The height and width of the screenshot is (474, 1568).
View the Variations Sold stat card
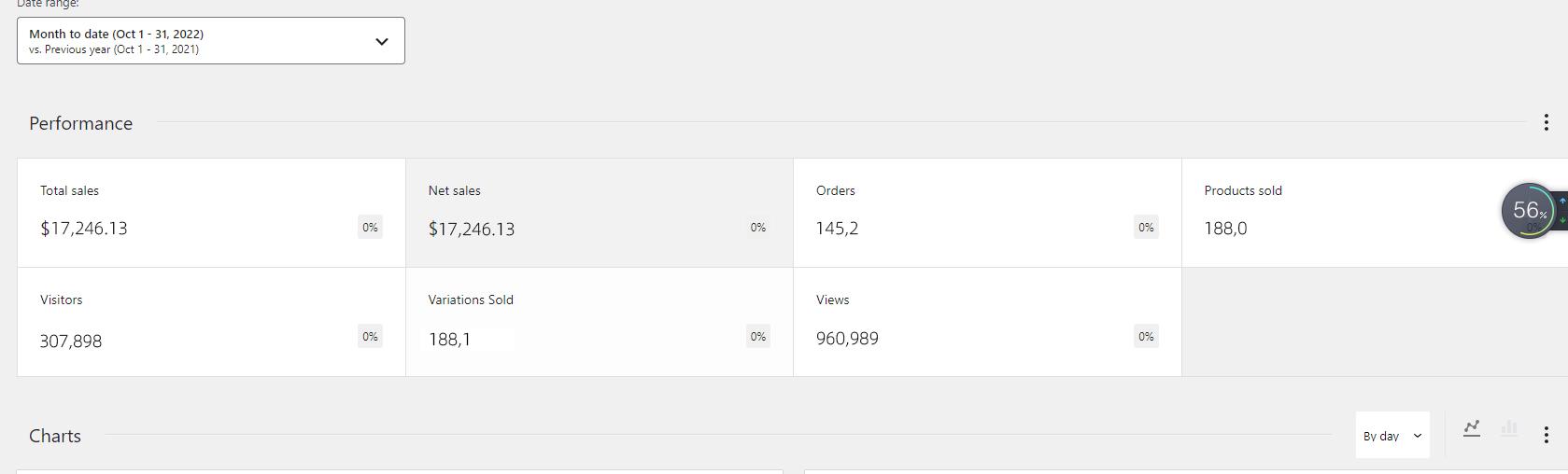600,322
